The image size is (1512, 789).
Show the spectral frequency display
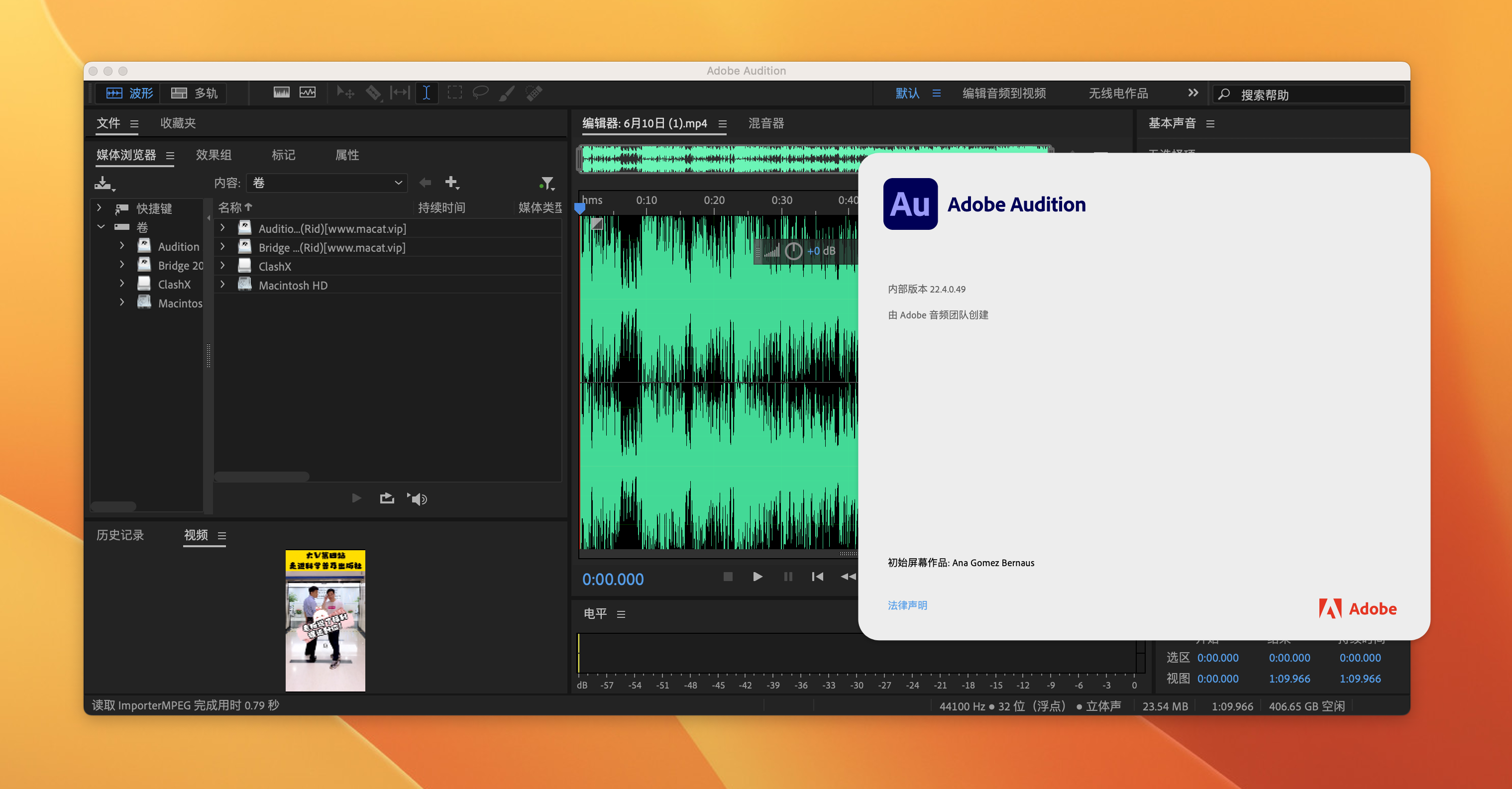tap(281, 93)
